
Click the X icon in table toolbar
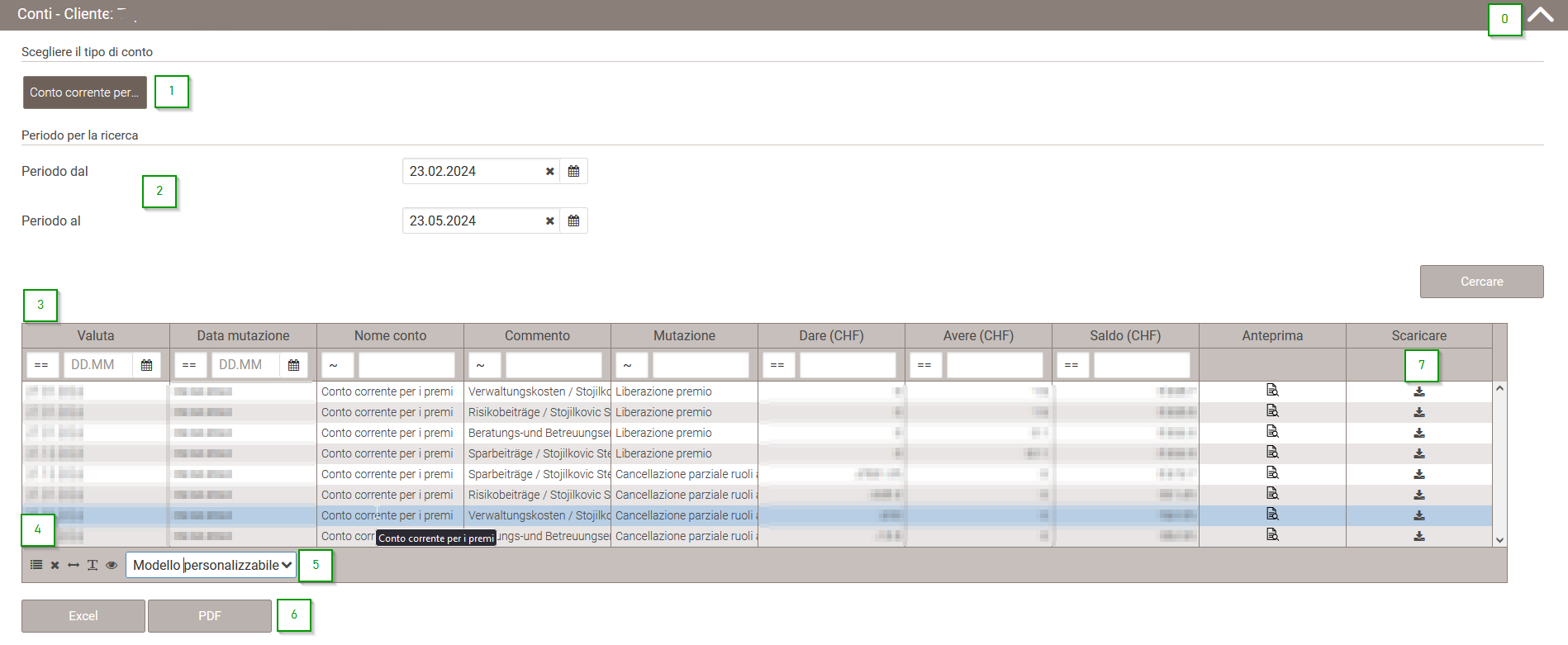click(x=55, y=565)
